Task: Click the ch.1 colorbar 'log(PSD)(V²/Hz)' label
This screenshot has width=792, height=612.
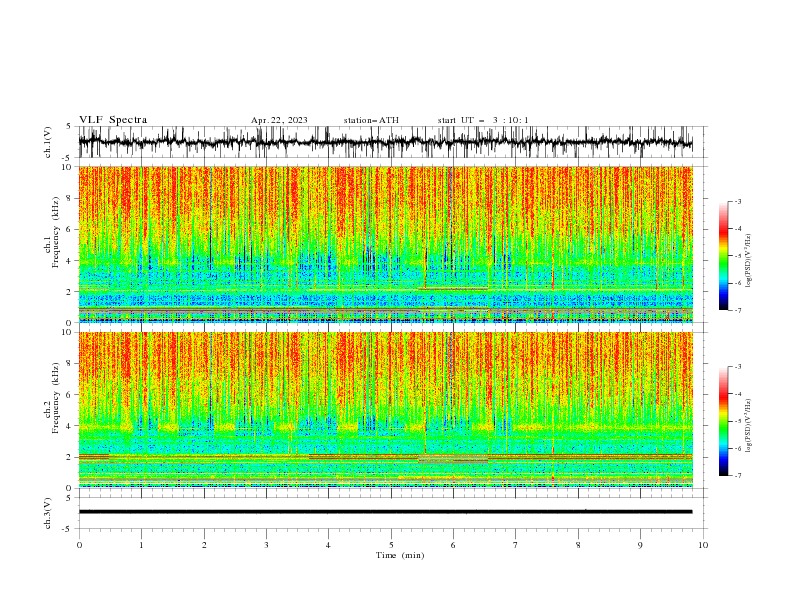Action: point(749,261)
